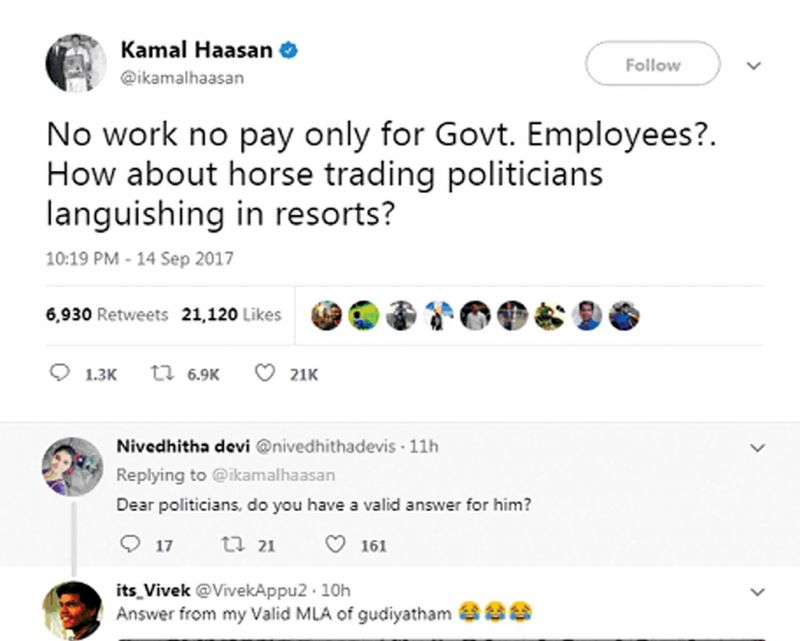
Task: Open the @ikamalhaasan link in Replying to
Action: 273,475
